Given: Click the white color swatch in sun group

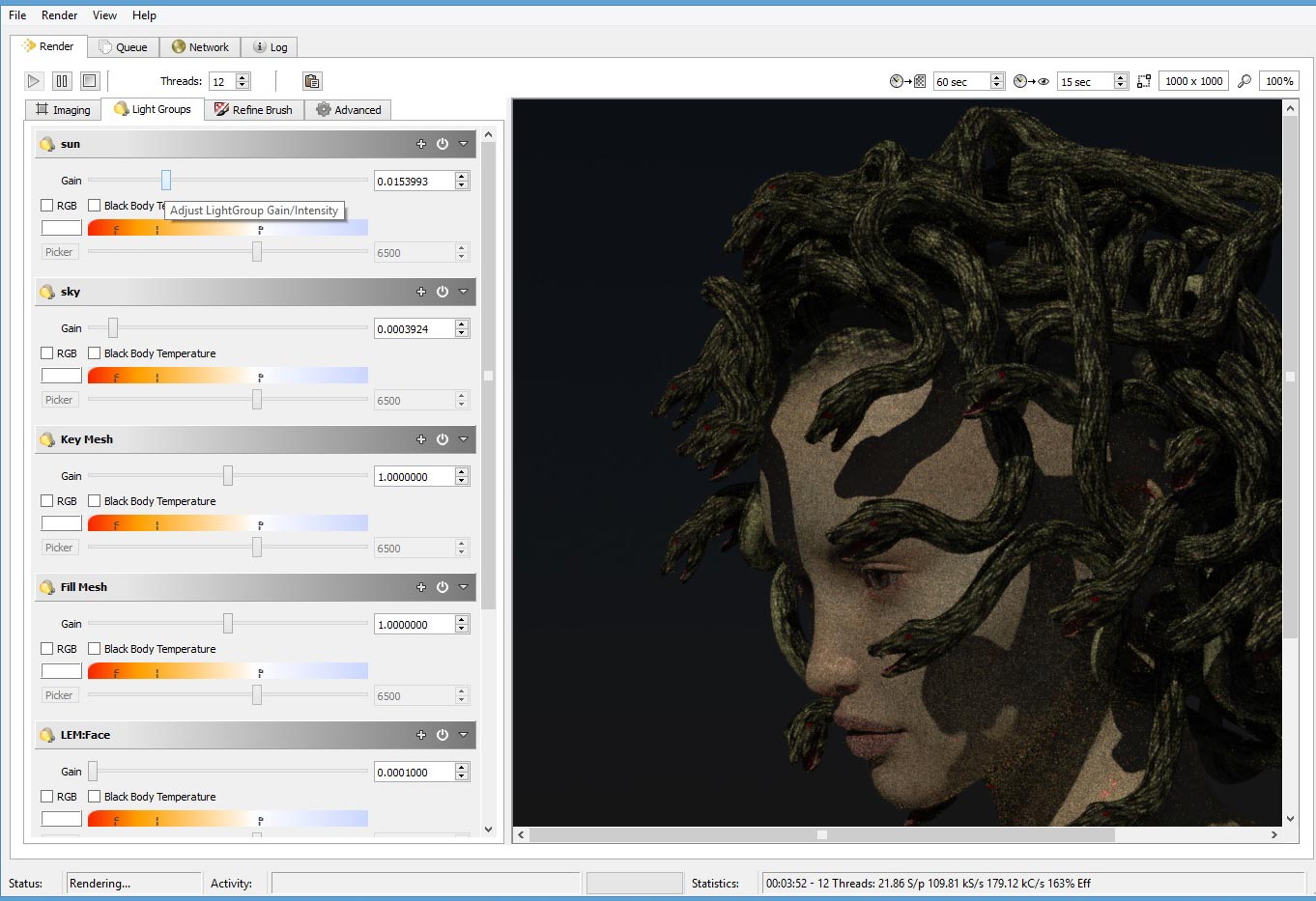Looking at the screenshot, I should (62, 228).
